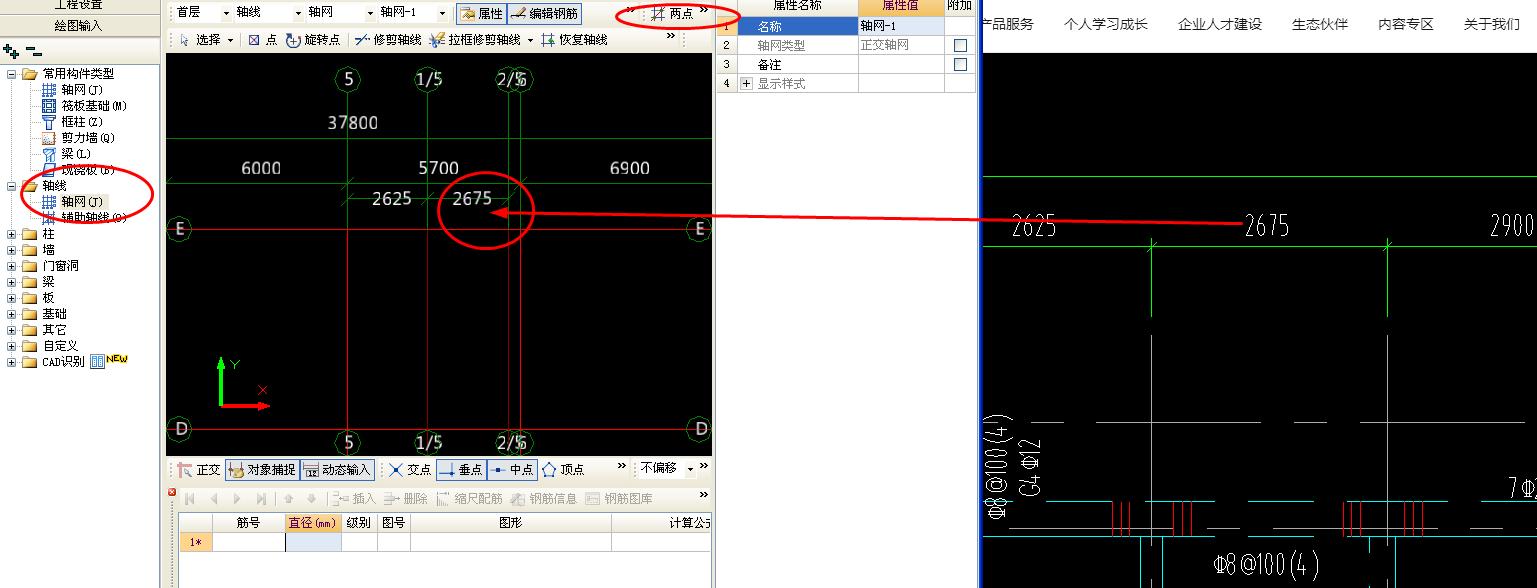Click the 名称 value field 轴网-1
The height and width of the screenshot is (588, 1537).
pyautogui.click(x=901, y=26)
